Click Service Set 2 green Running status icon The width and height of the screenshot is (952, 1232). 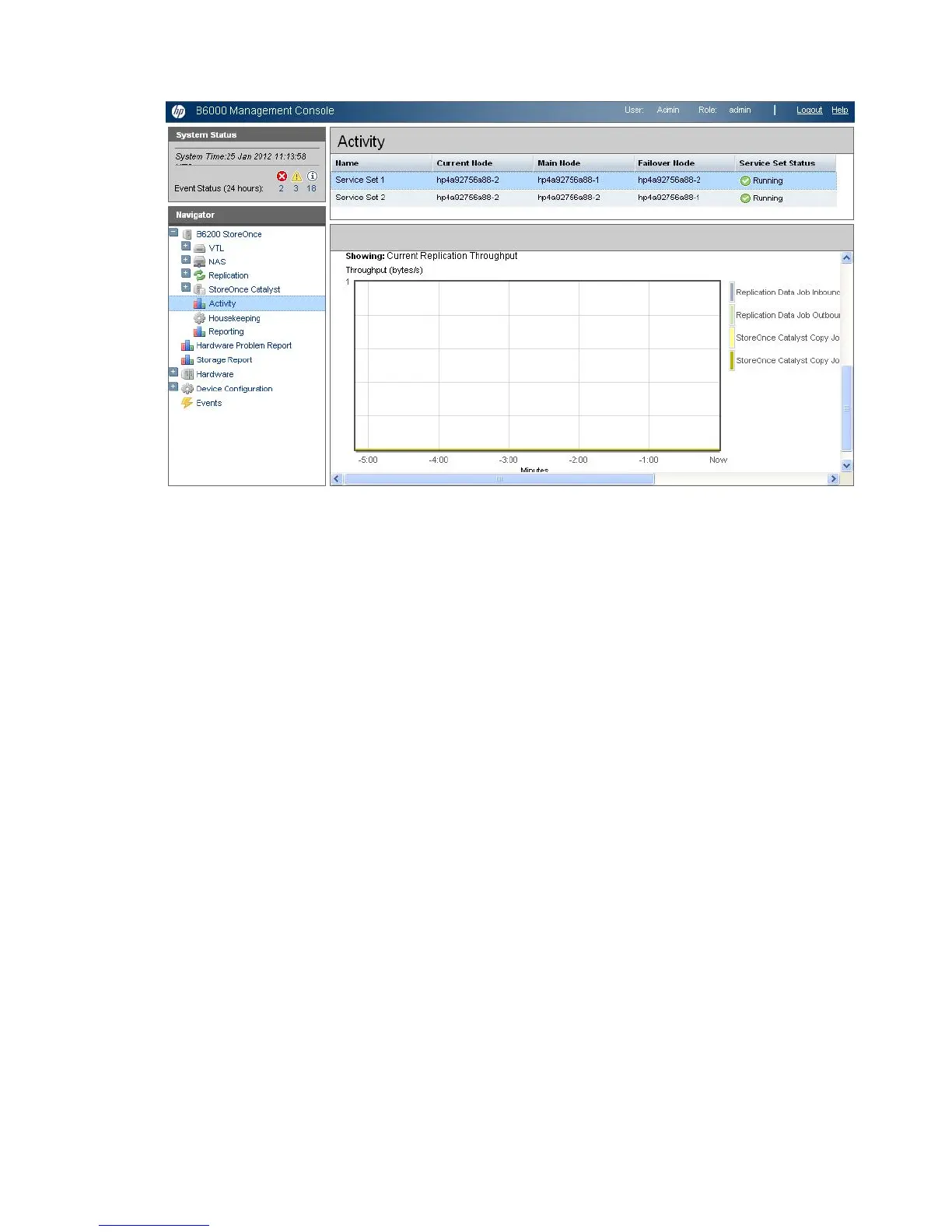pos(745,198)
